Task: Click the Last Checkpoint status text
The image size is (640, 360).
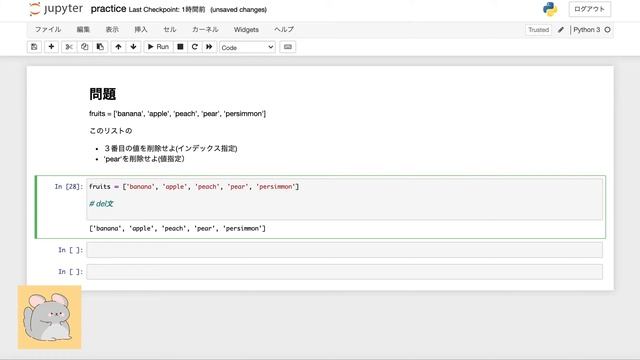Action: (x=167, y=9)
